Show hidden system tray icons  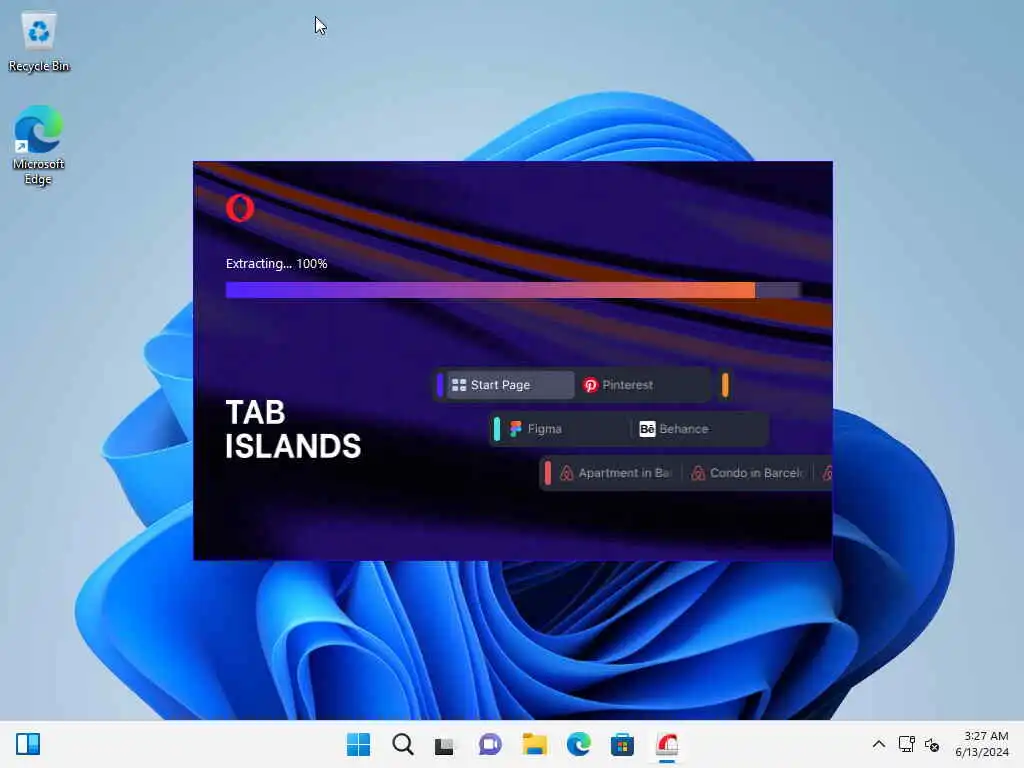click(878, 744)
